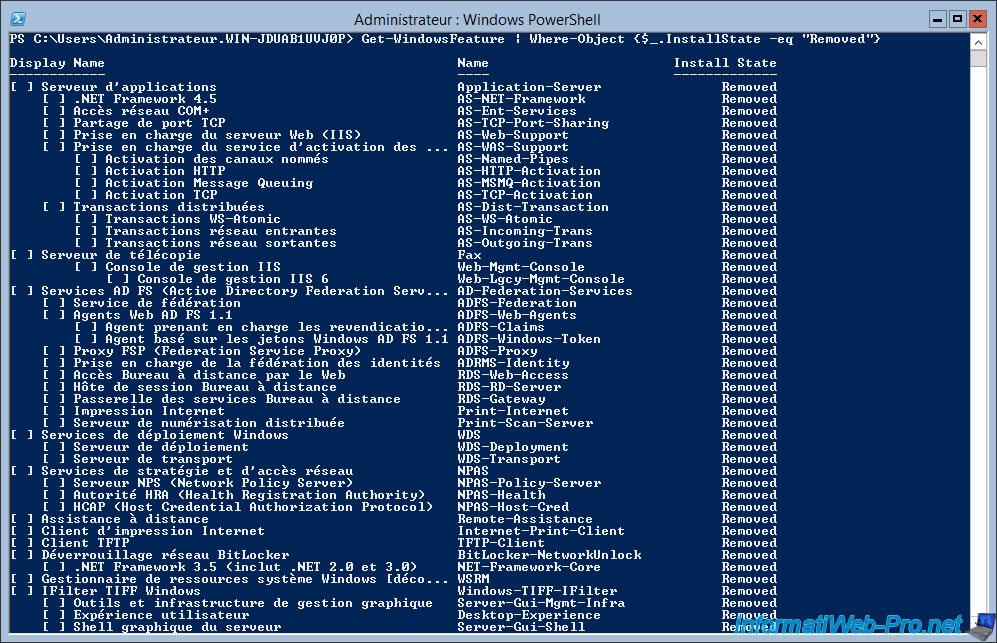This screenshot has height=643, width=997.
Task: Click AD-Federation-Services feature name
Action: pyautogui.click(x=545, y=291)
